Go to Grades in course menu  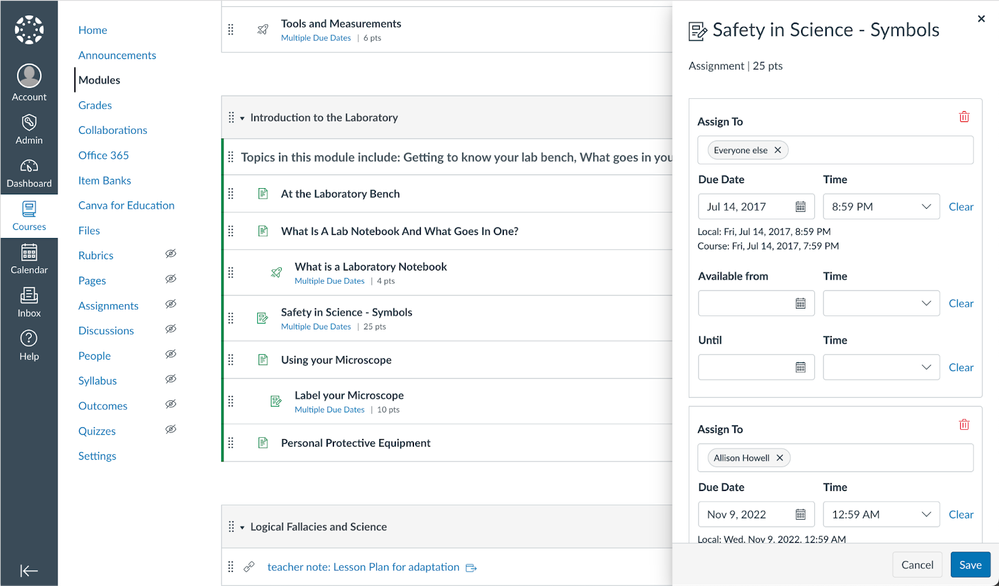(x=95, y=105)
